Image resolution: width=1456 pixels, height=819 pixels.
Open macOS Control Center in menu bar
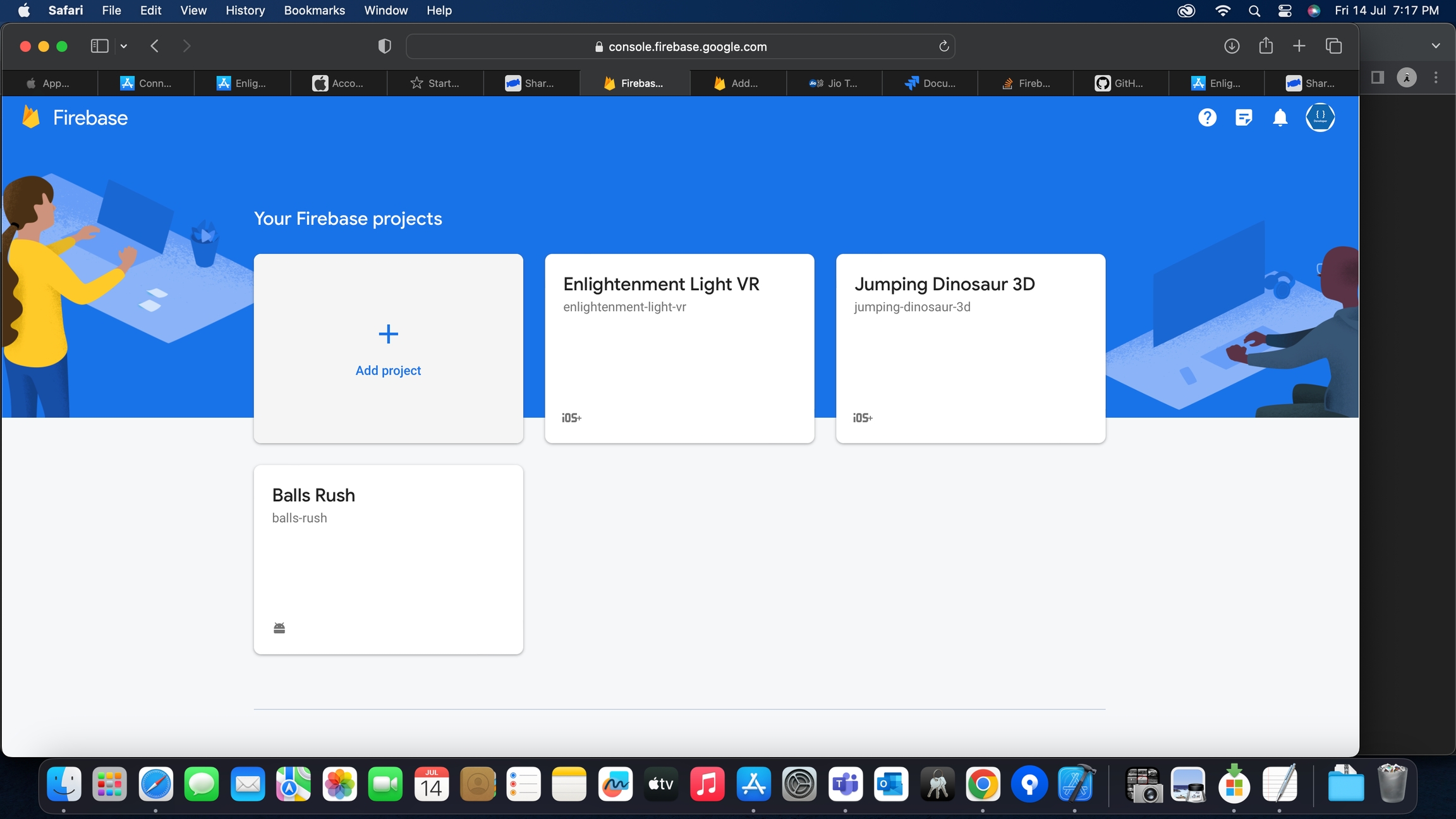tap(1284, 11)
